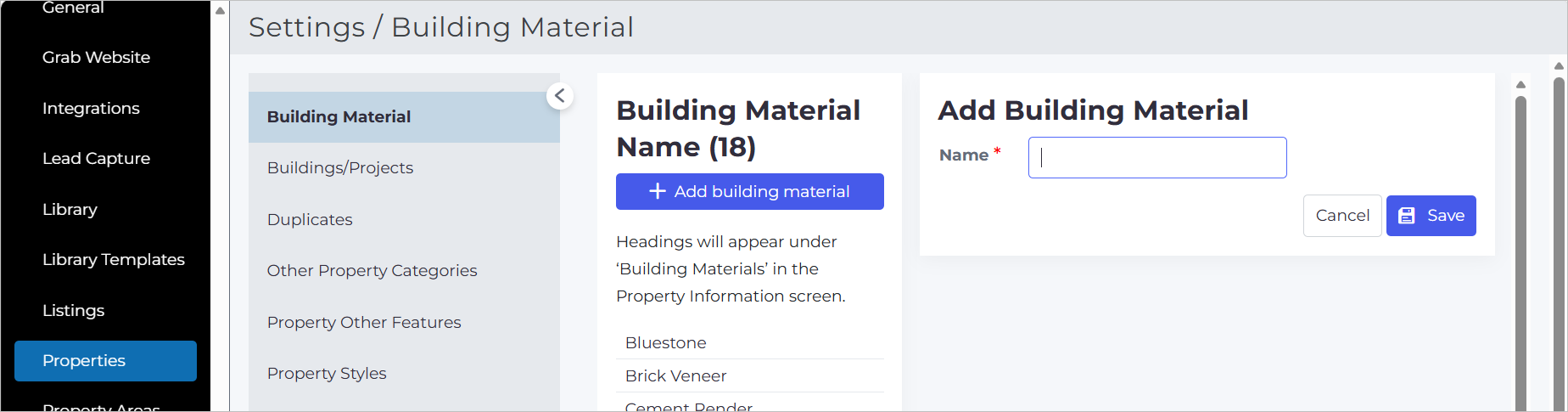Select the Bluestone material entry
Viewport: 1568px width, 412px height.
750,342
